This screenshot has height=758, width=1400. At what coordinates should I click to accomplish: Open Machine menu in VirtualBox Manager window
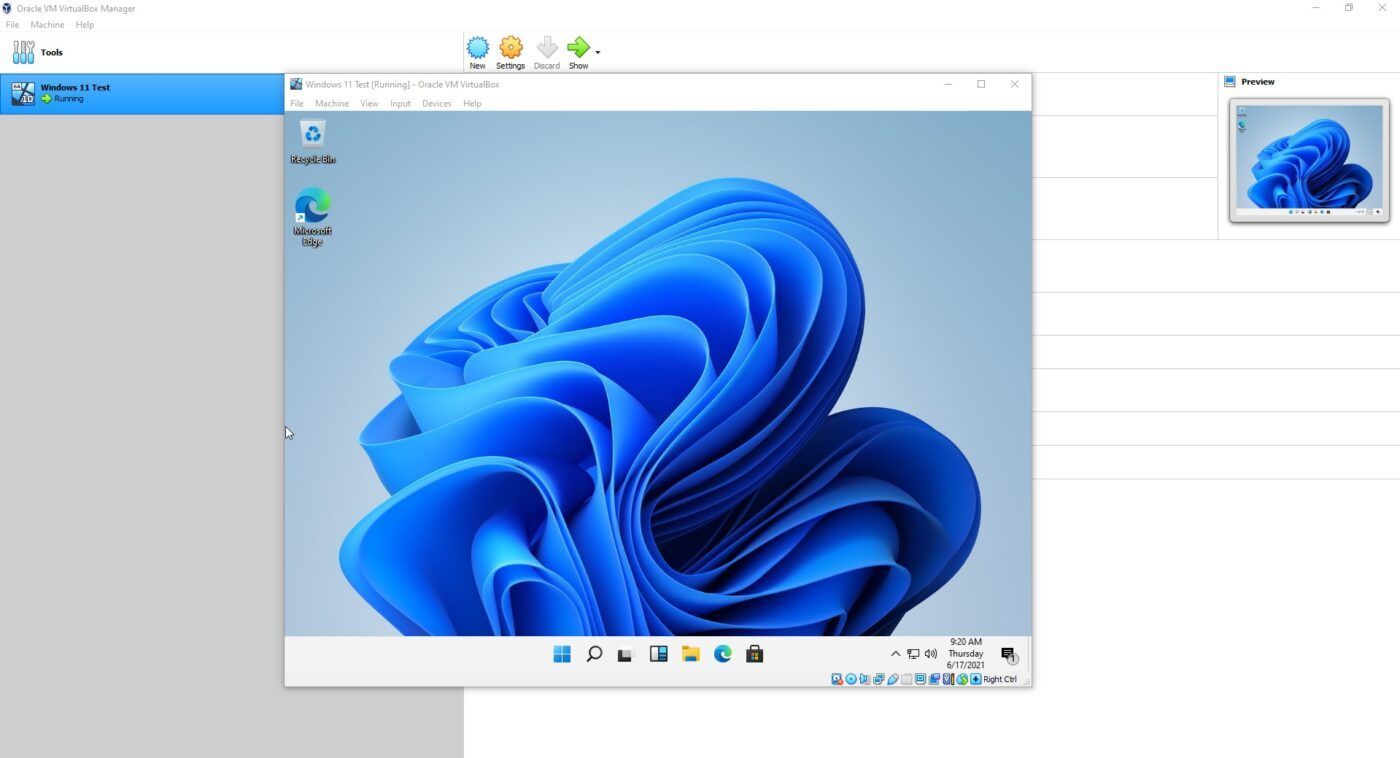pyautogui.click(x=47, y=25)
